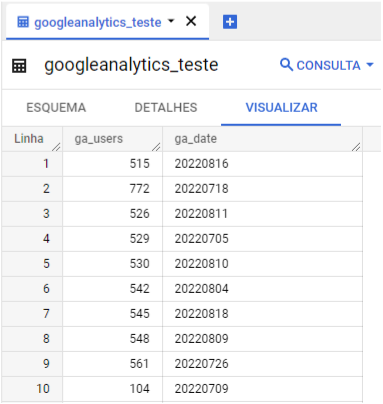This screenshot has width=383, height=404.
Task: Select date cell 20220726
Action: 263,364
